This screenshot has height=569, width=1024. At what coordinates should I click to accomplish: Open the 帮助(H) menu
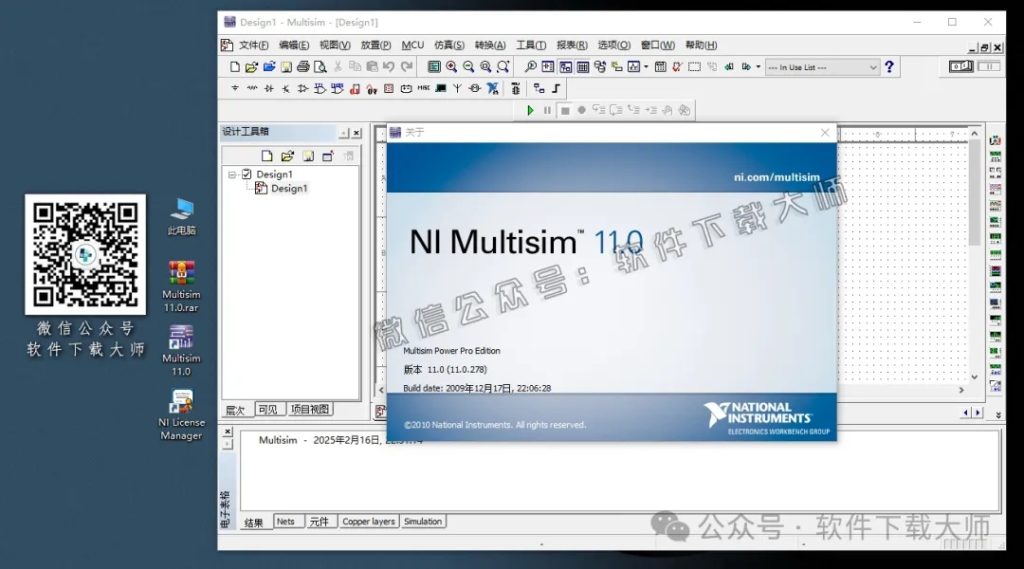click(701, 45)
